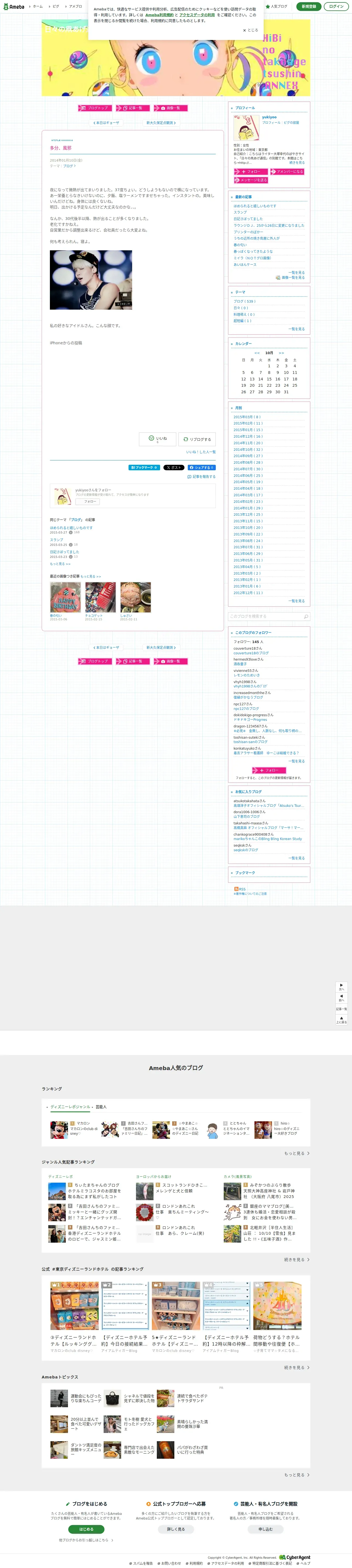The width and height of the screenshot is (352, 1568).
Task: Open the ブログ ( 539 ) theme link
Action: (244, 301)
